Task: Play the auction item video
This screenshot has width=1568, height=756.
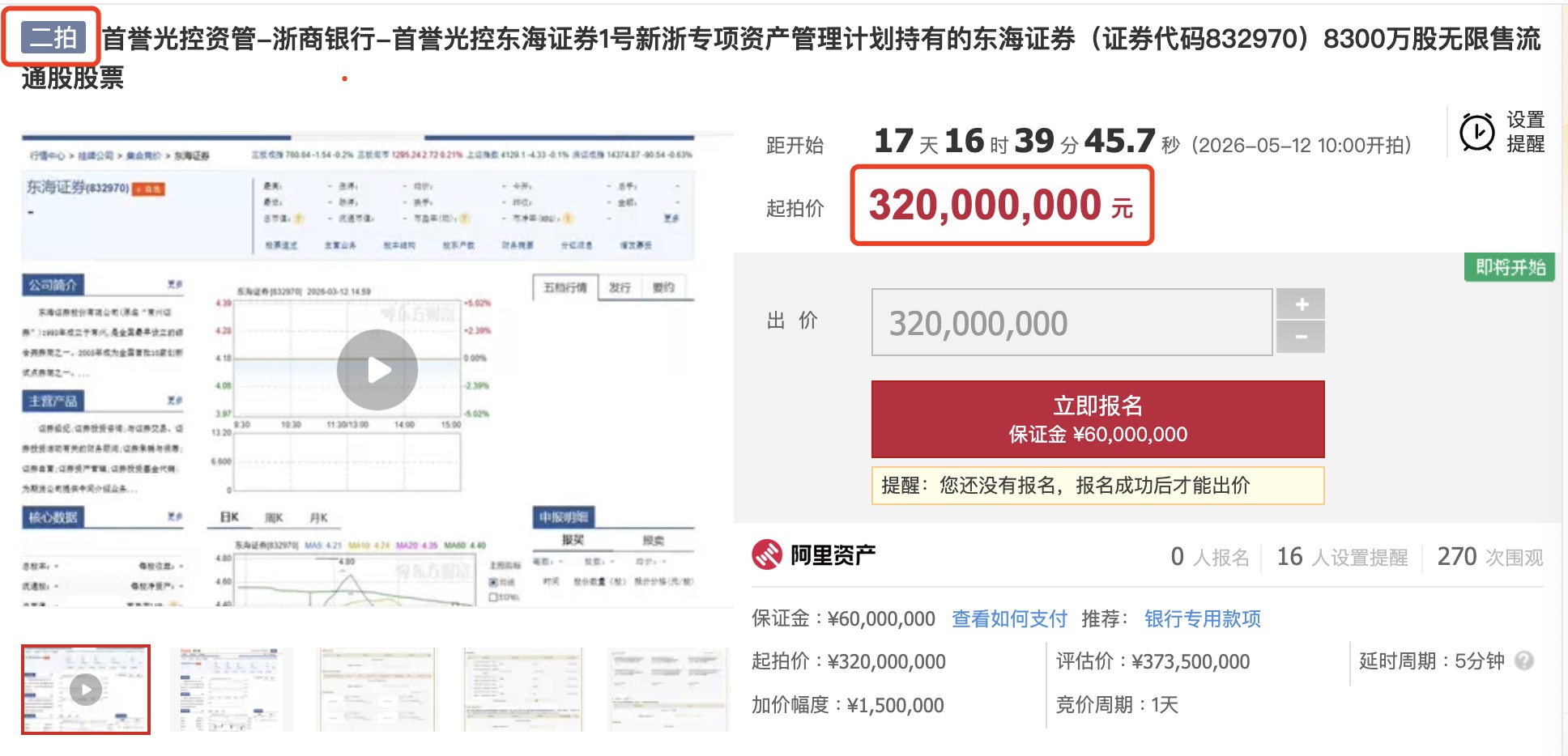Action: pyautogui.click(x=377, y=370)
